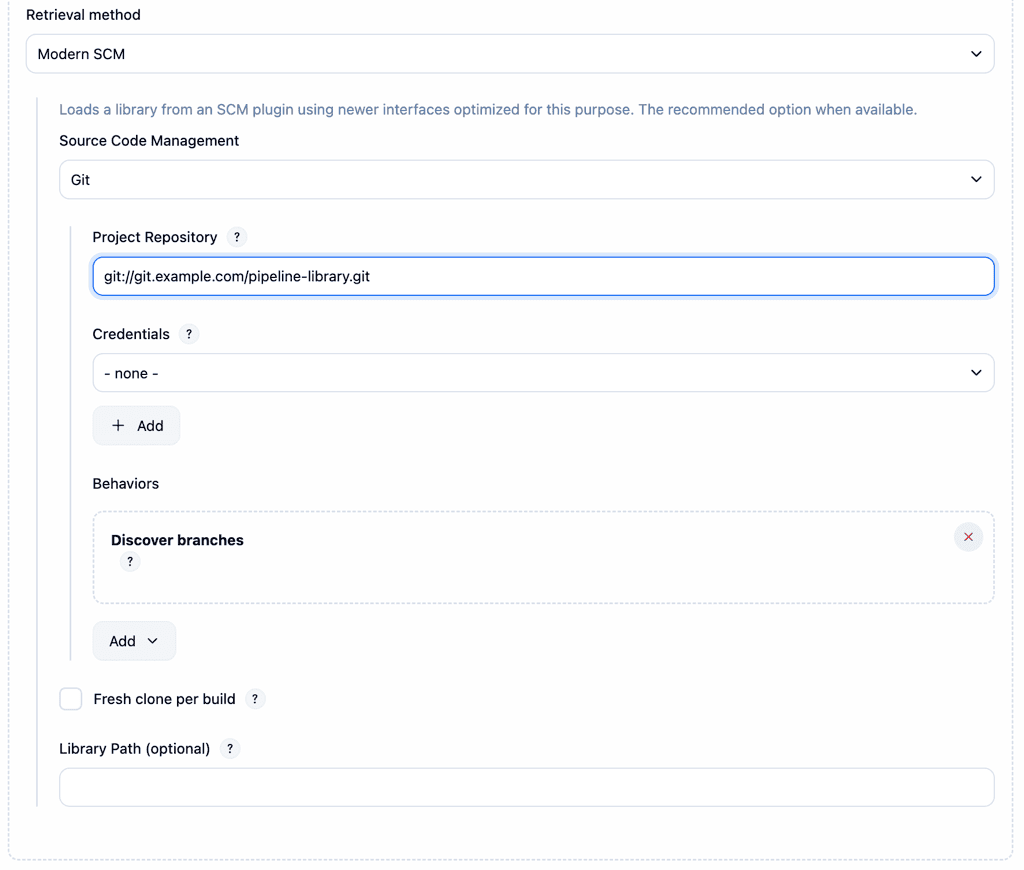Click the plus icon on the Add credentials button

[119, 425]
